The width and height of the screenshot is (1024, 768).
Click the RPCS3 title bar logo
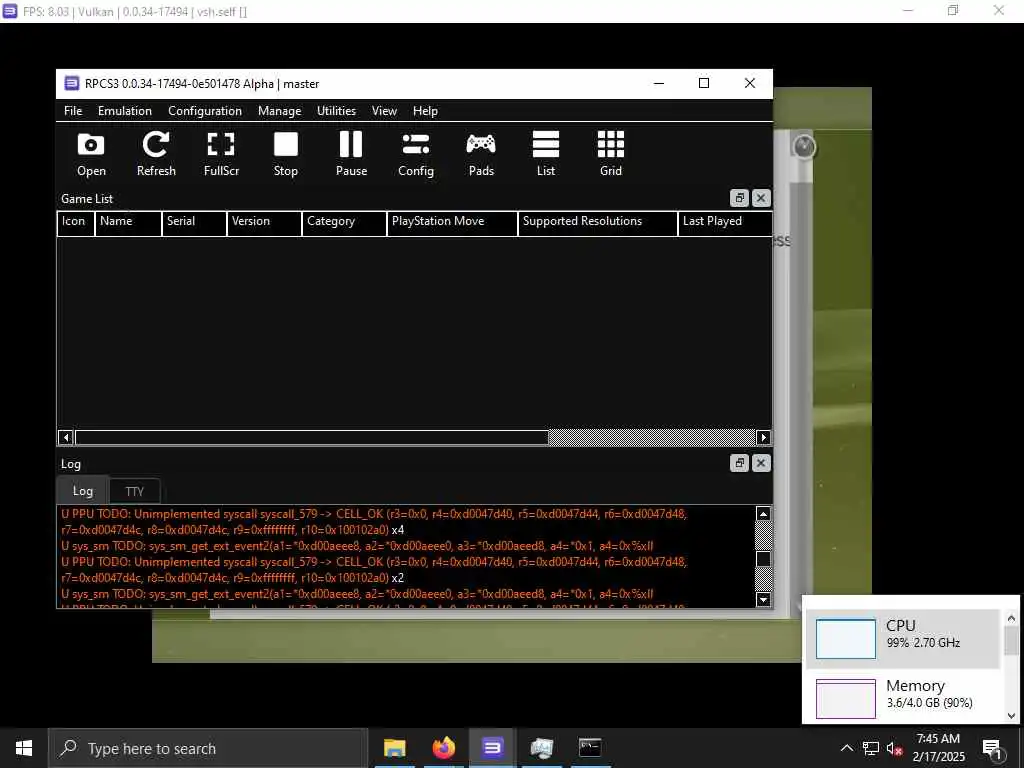click(x=71, y=84)
